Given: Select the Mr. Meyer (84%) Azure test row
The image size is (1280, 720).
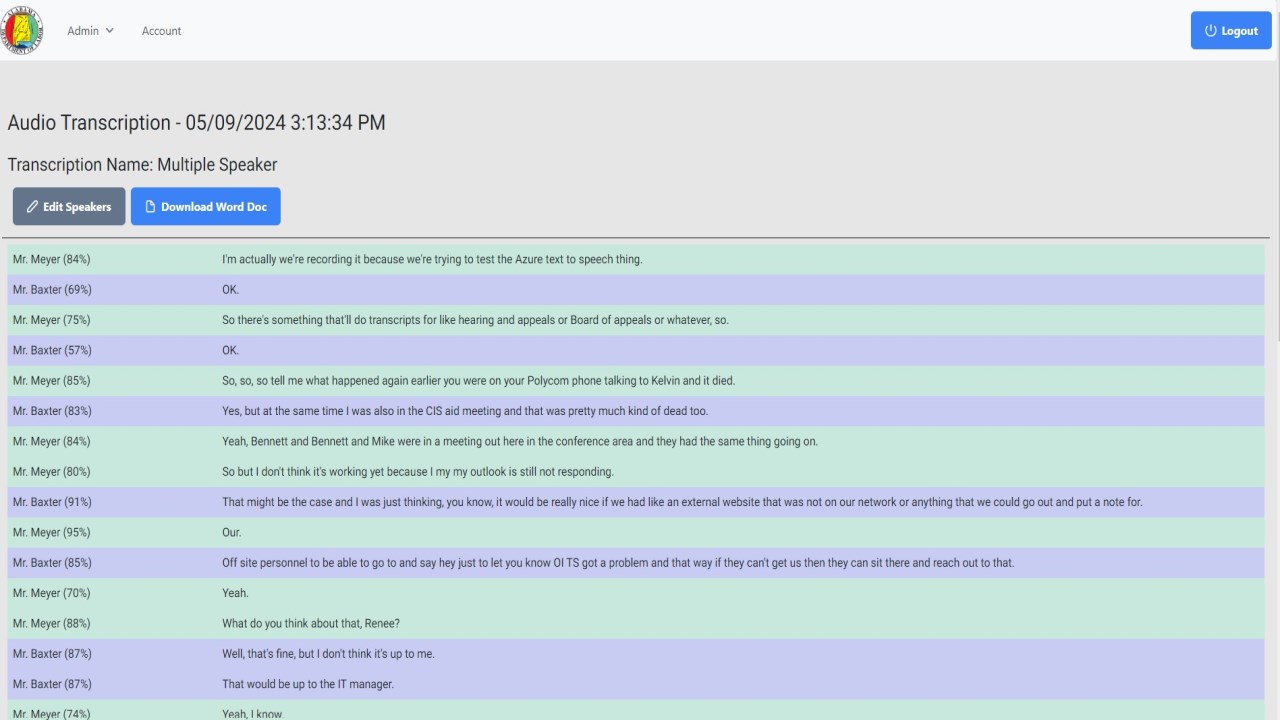Looking at the screenshot, I should pyautogui.click(x=432, y=260).
